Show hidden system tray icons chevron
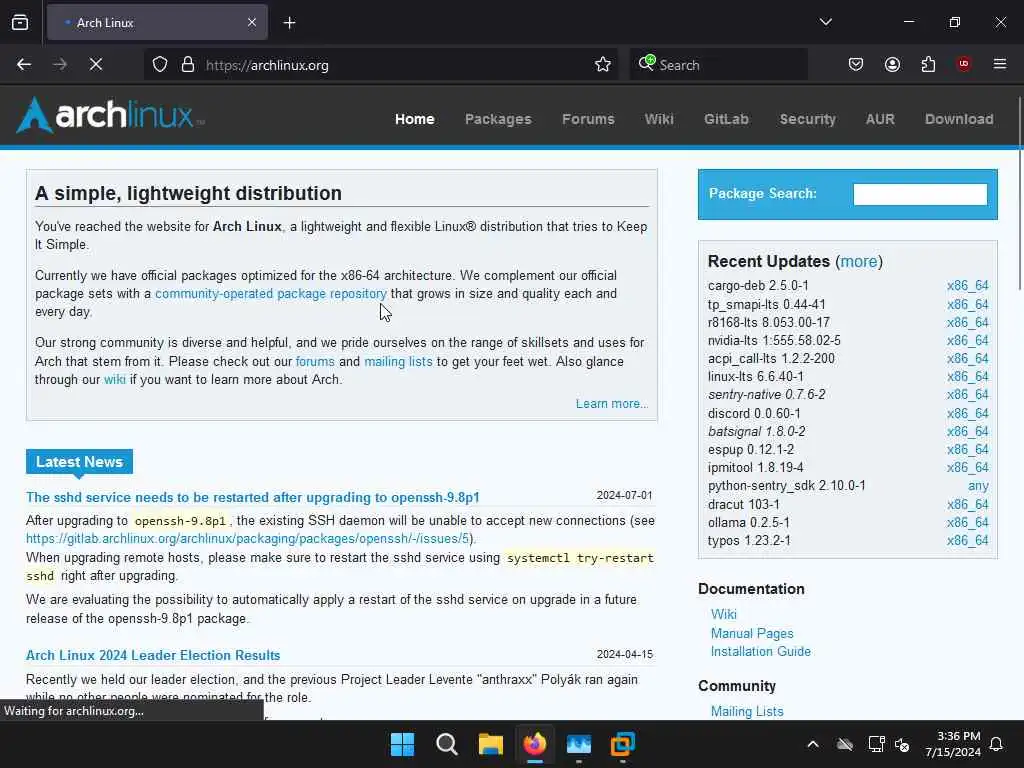1024x768 pixels. point(813,744)
